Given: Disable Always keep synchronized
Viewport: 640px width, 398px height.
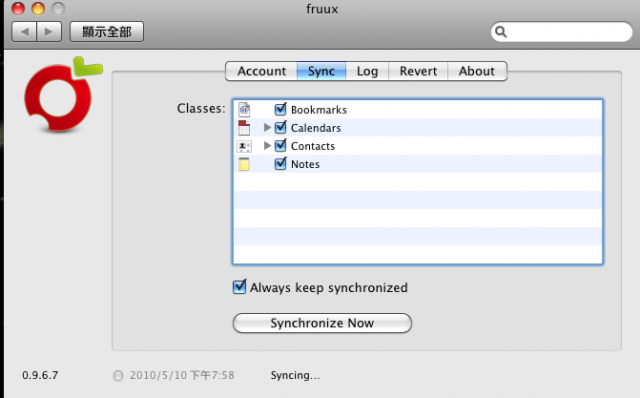Looking at the screenshot, I should tap(240, 287).
